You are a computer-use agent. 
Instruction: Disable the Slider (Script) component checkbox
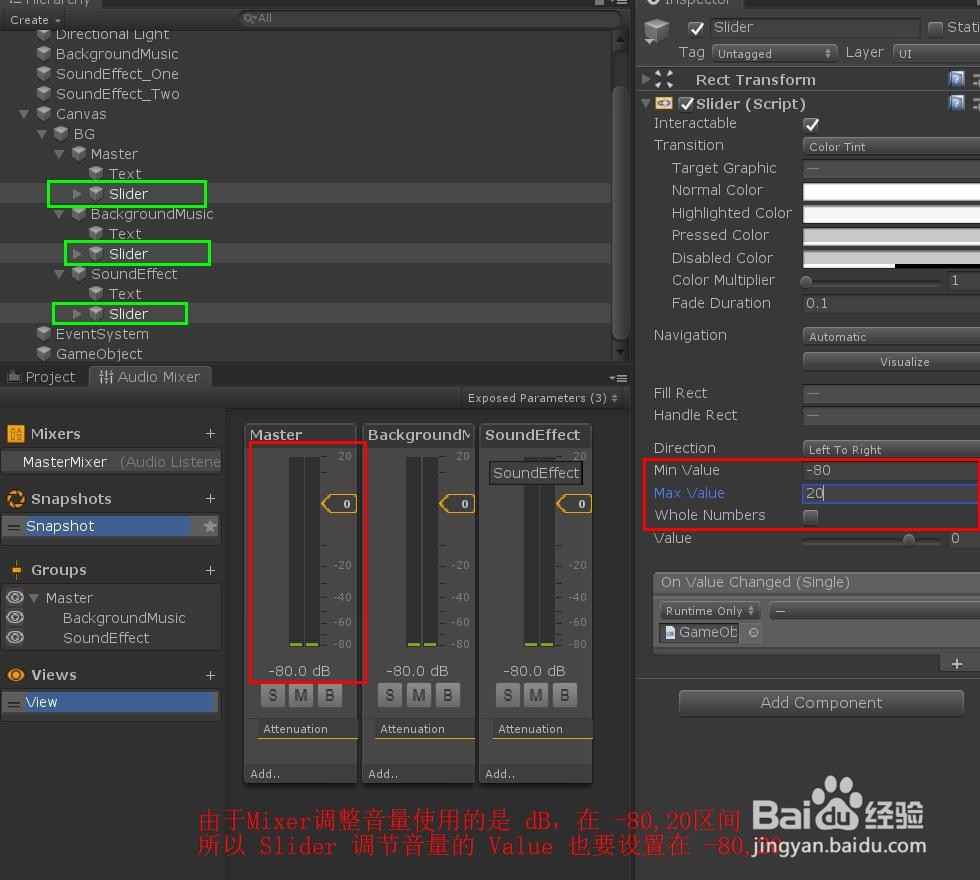pos(686,104)
